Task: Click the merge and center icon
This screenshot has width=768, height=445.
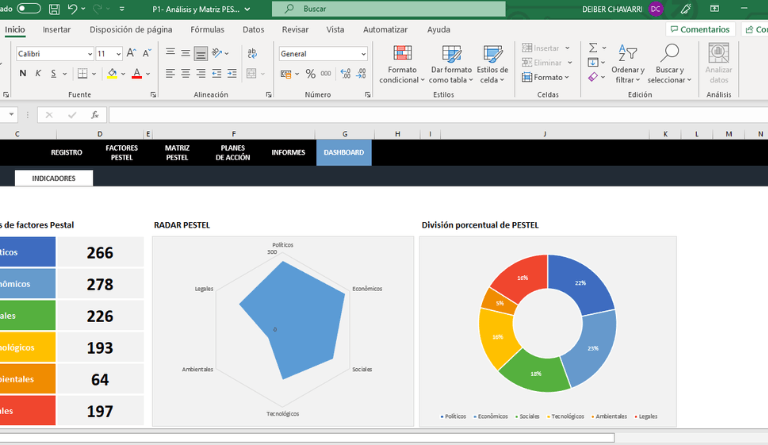Action: [251, 73]
